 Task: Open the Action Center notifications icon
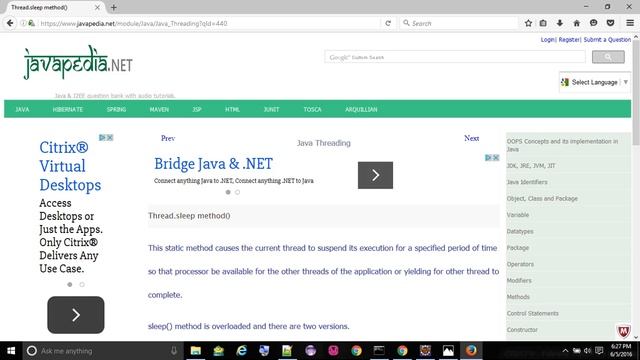click(599, 351)
